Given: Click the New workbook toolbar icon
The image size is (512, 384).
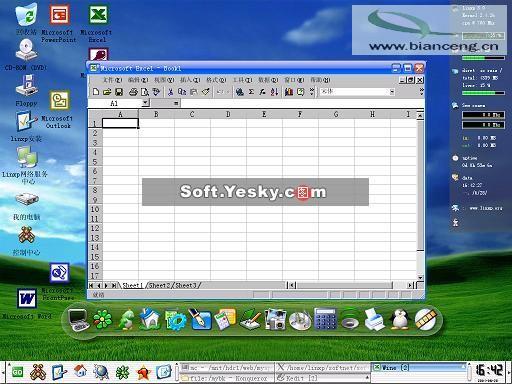Looking at the screenshot, I should pos(96,92).
